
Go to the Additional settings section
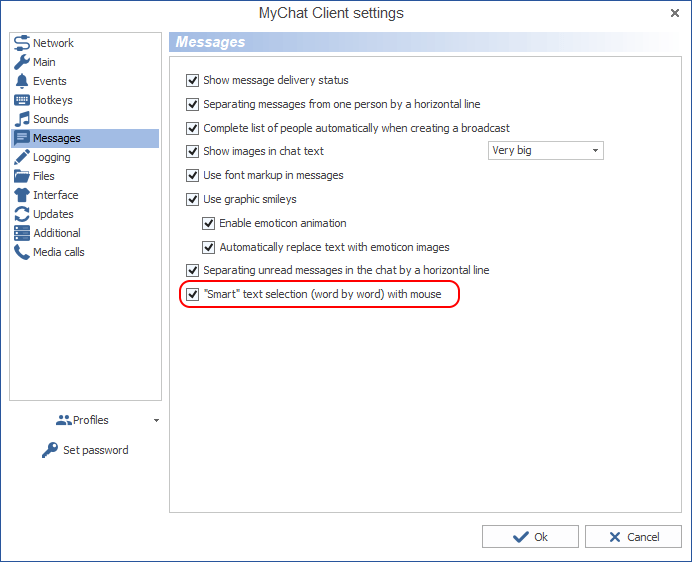[x=56, y=233]
